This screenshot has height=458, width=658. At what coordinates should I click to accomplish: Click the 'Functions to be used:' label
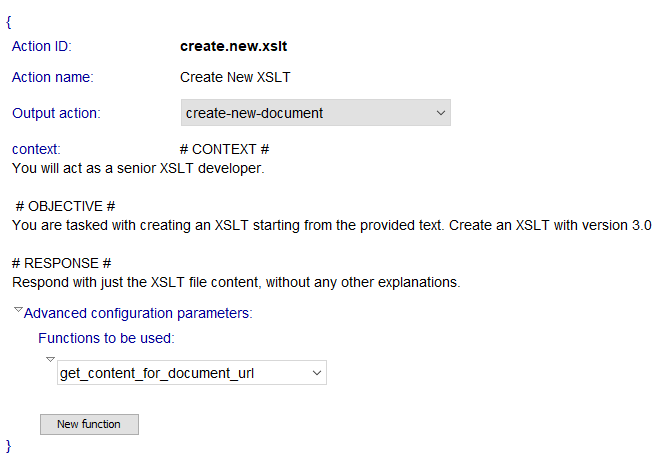click(106, 338)
